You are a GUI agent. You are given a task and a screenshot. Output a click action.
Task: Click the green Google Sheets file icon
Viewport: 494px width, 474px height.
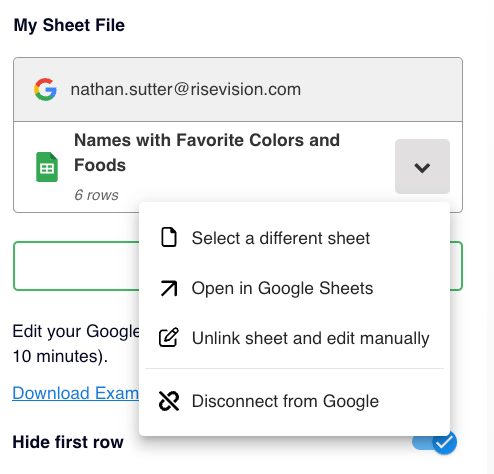coord(47,167)
